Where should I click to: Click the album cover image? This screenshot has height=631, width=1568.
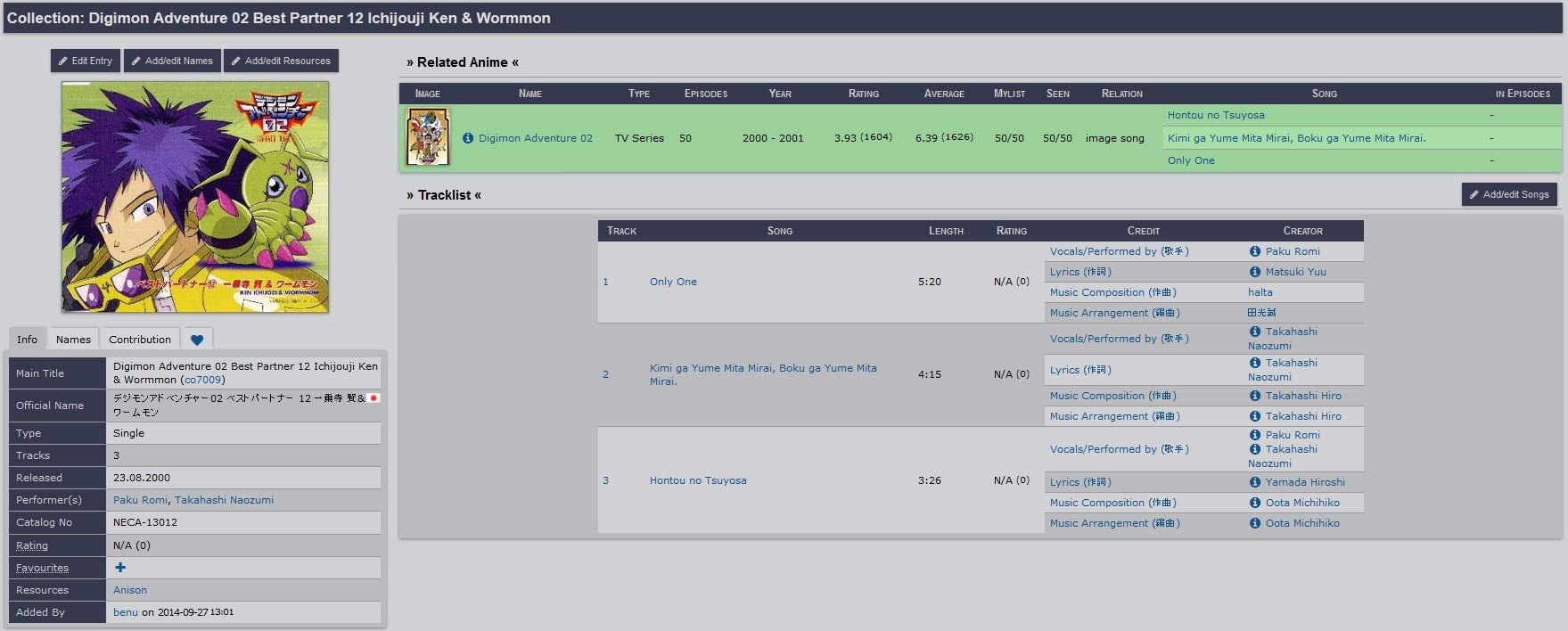(x=195, y=197)
